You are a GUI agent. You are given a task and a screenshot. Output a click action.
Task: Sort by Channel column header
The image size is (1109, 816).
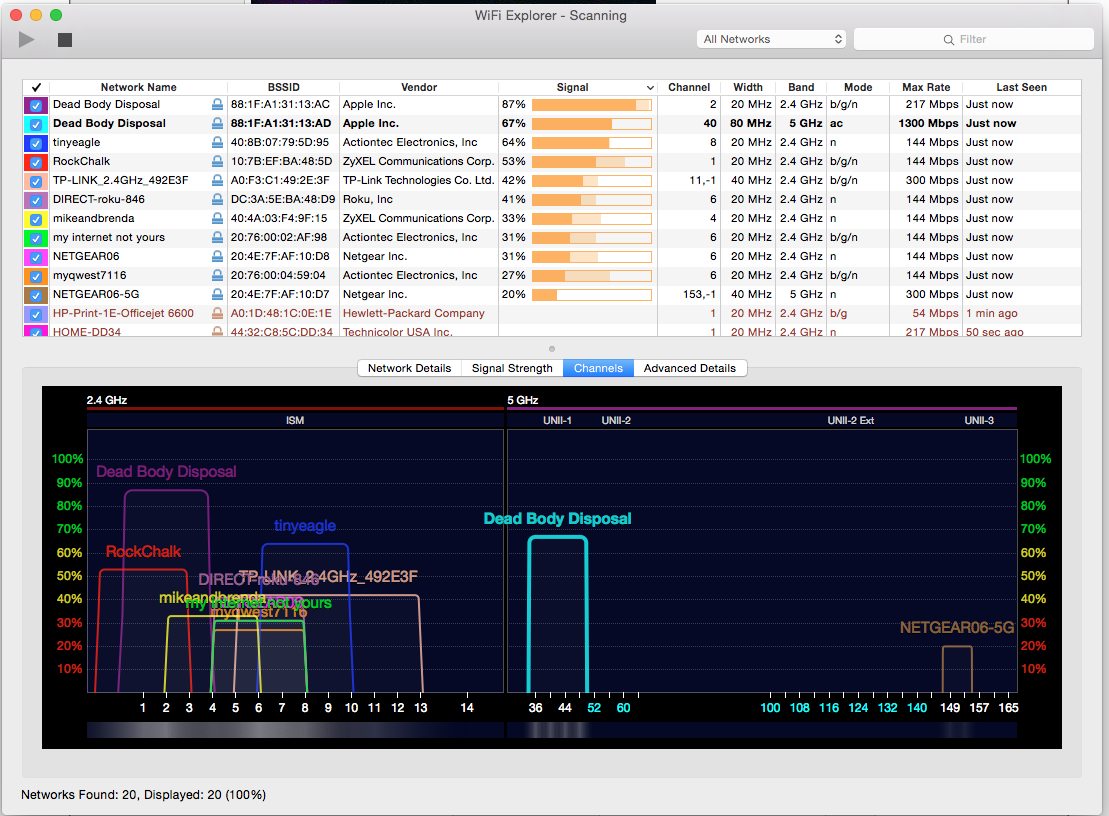pyautogui.click(x=689, y=87)
